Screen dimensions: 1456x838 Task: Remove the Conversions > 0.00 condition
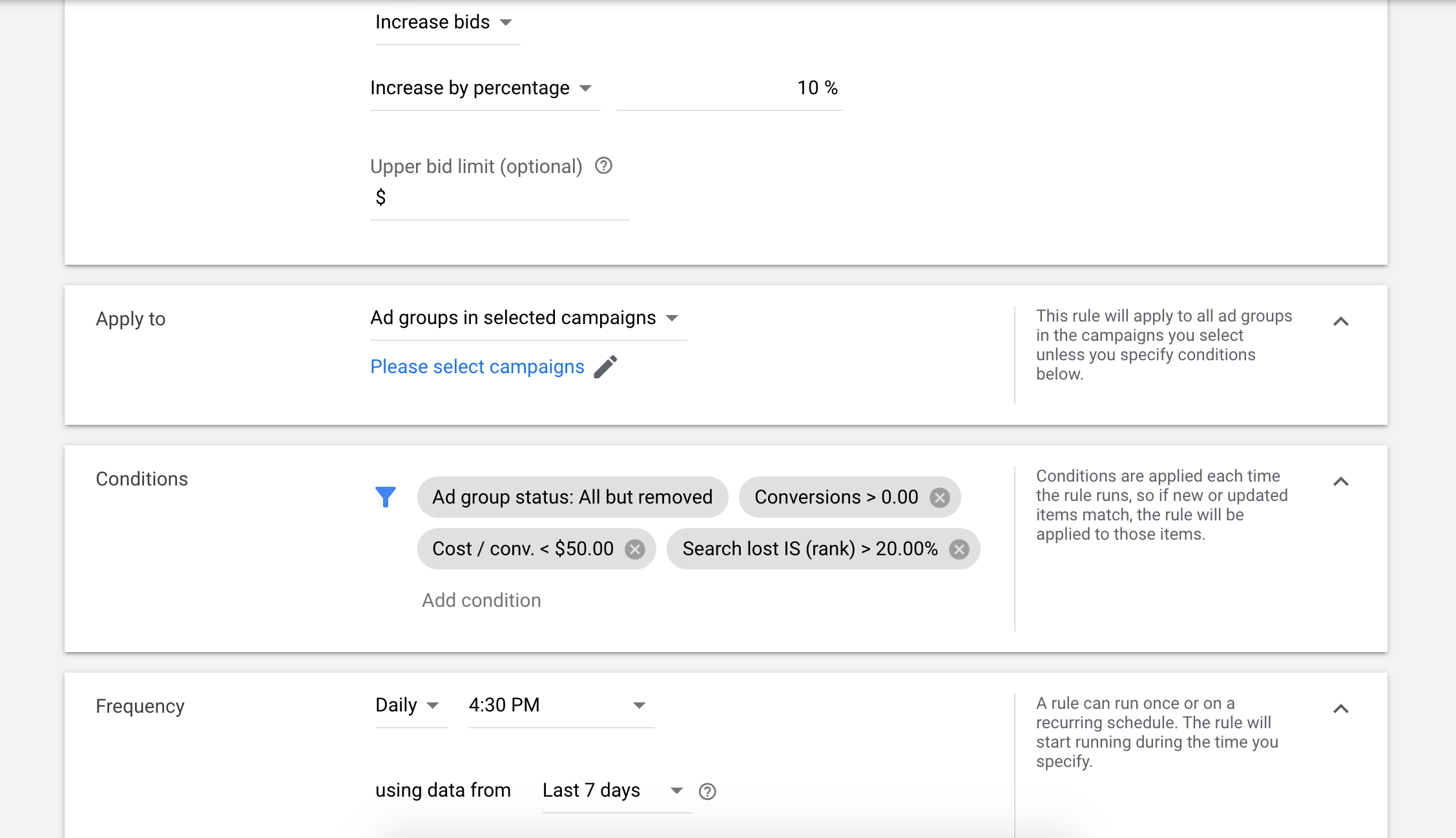point(940,497)
